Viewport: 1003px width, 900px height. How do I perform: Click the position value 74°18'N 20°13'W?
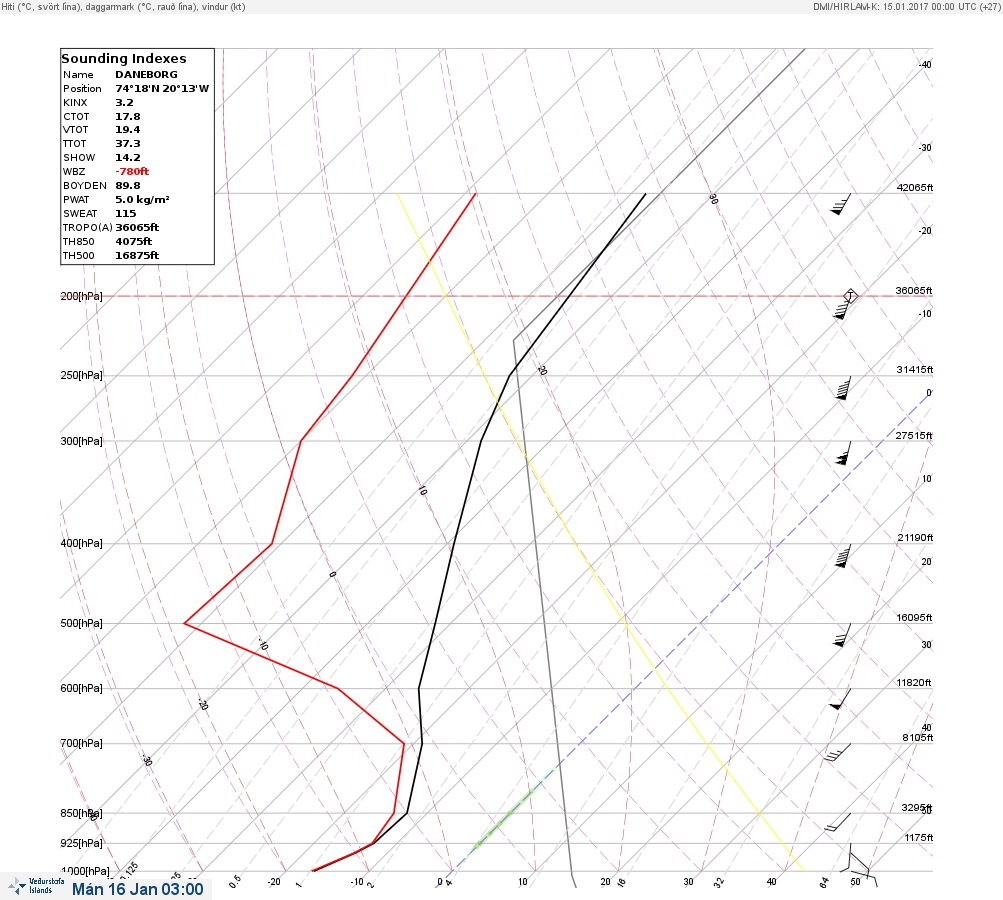coord(162,88)
